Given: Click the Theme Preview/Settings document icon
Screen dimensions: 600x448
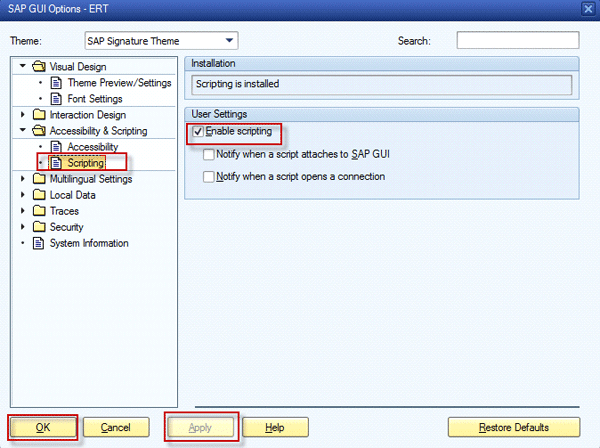Looking at the screenshot, I should [x=57, y=83].
